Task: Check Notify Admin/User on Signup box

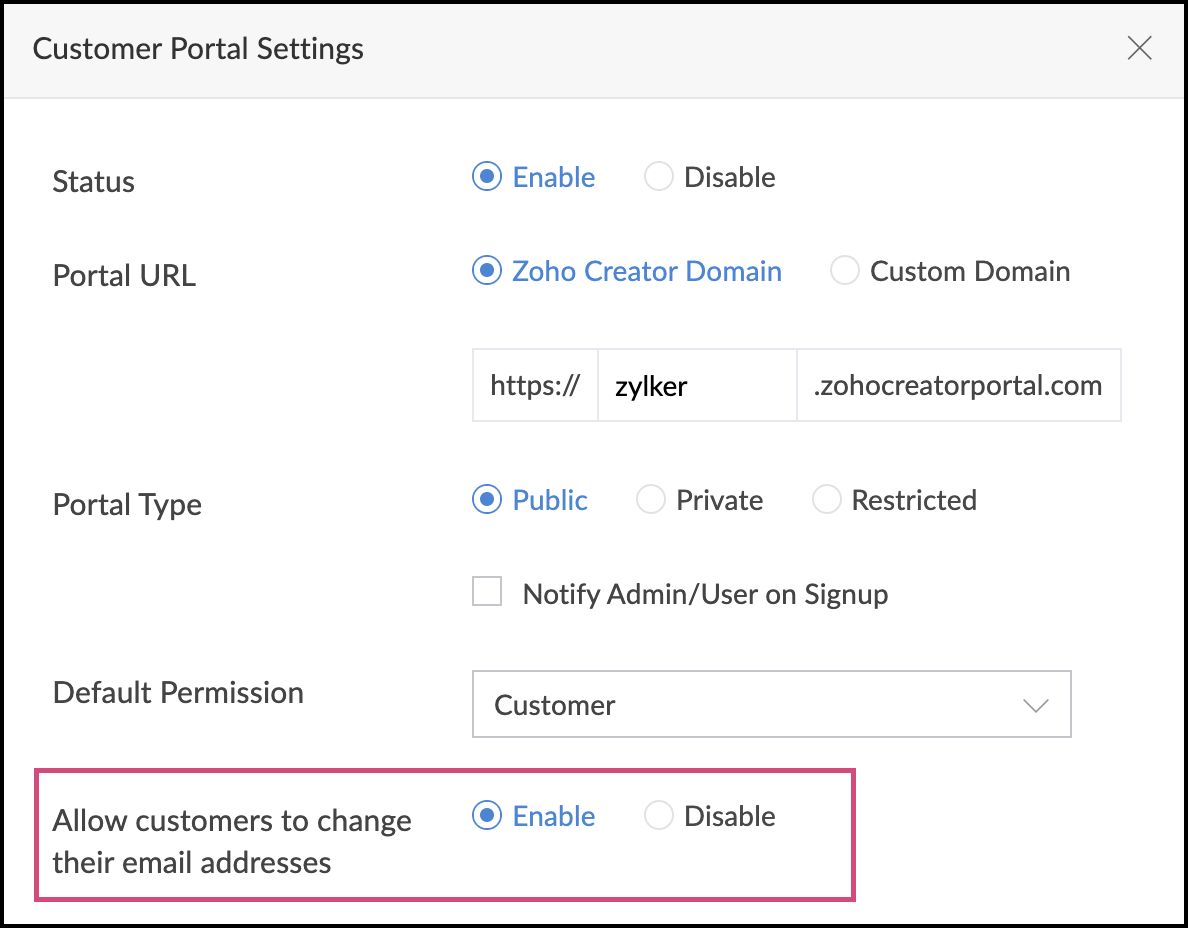Action: point(487,592)
